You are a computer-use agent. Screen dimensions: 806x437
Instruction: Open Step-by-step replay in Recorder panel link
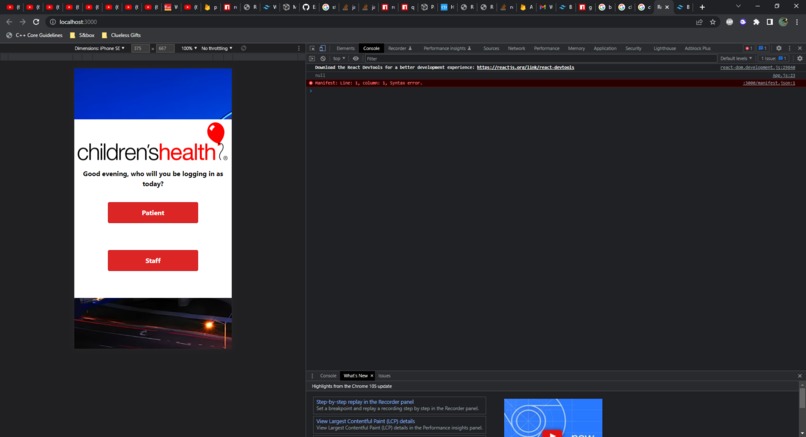coord(365,402)
